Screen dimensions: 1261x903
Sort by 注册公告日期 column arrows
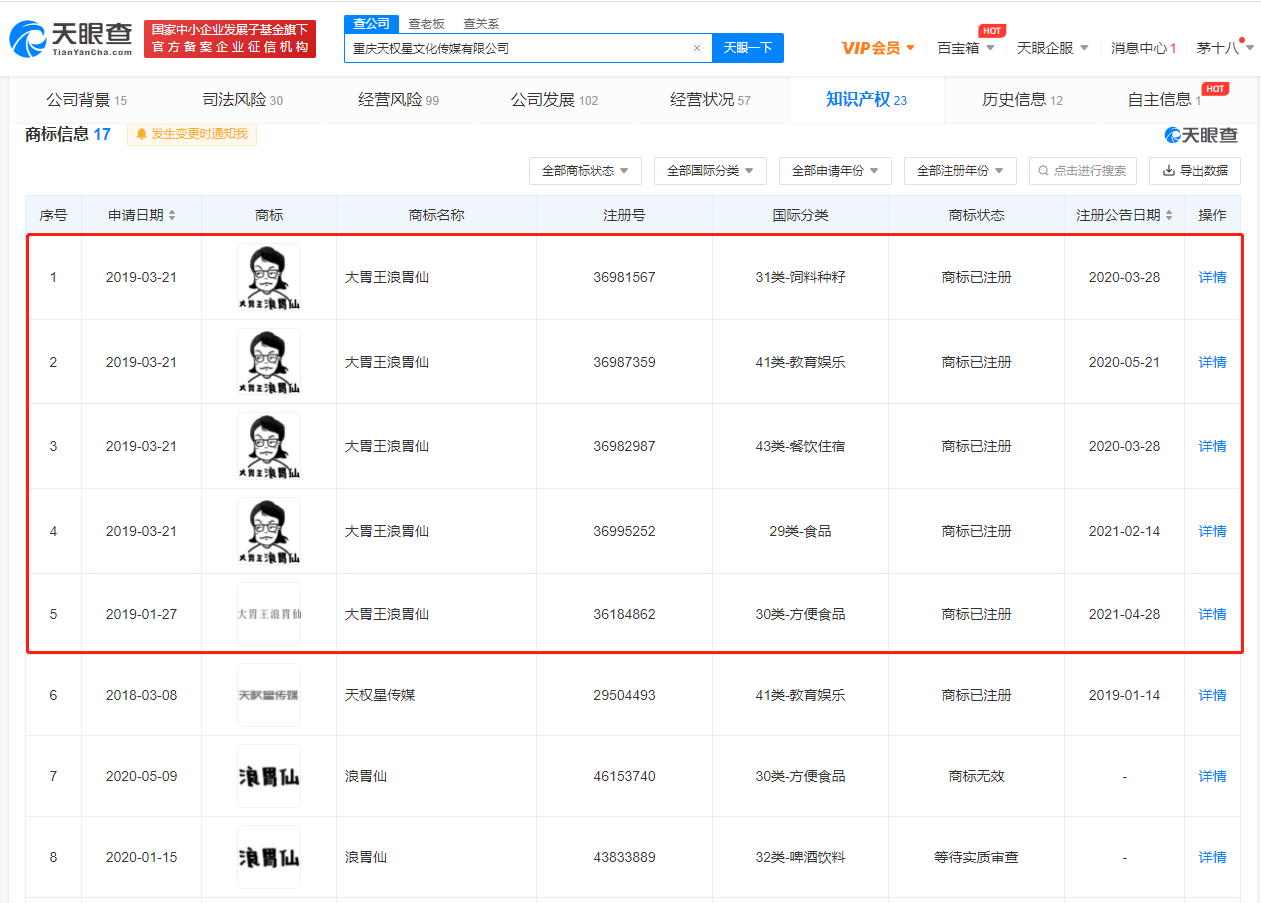(1170, 215)
